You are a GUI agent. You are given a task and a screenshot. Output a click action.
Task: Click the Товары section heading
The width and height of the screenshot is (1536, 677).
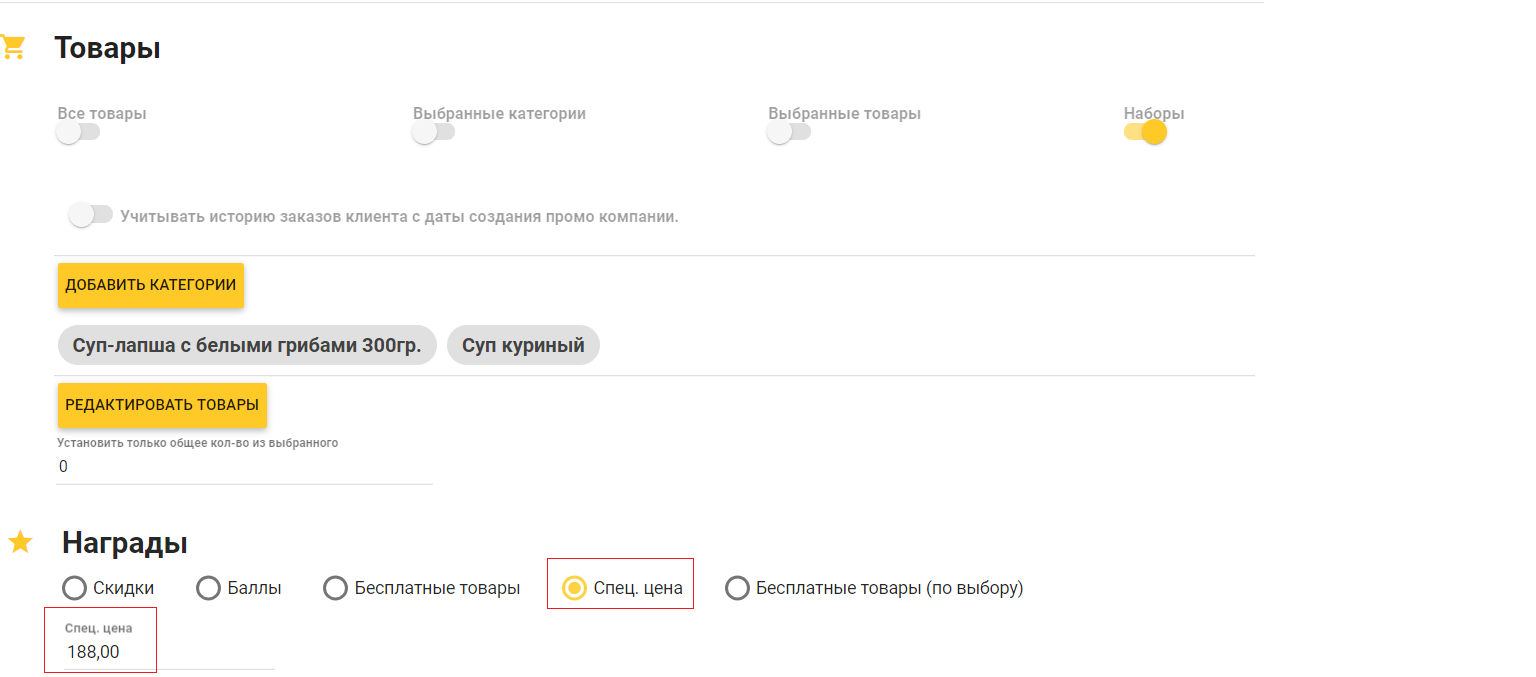pyautogui.click(x=107, y=47)
